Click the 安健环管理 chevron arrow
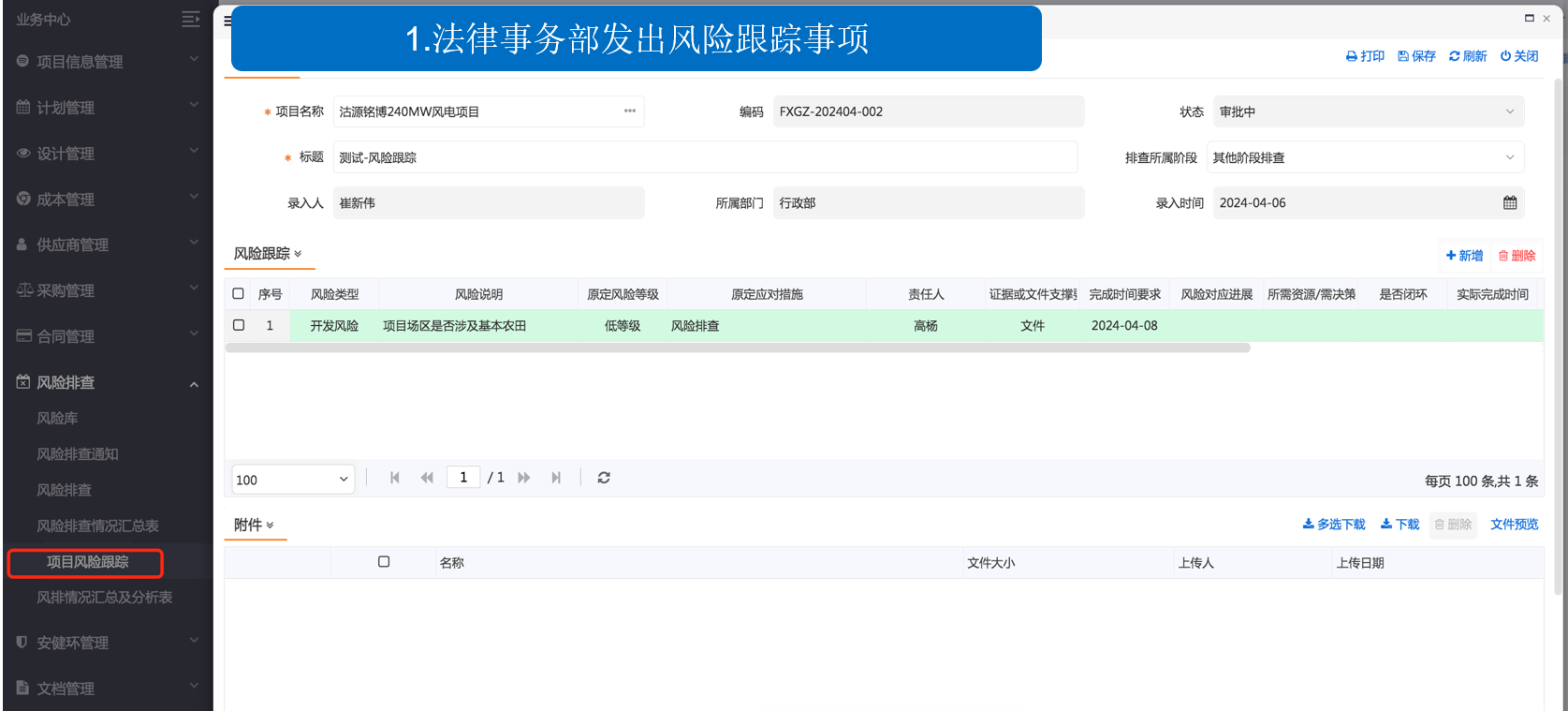This screenshot has height=711, width=1568. [194, 642]
